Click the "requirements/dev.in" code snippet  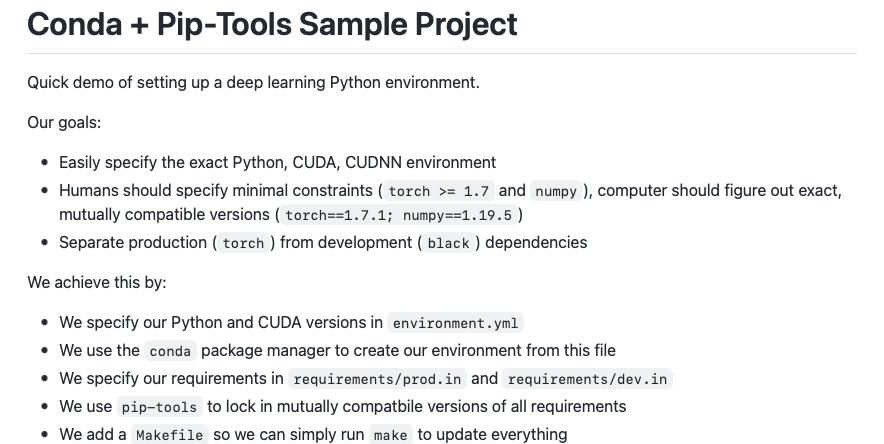coord(587,379)
